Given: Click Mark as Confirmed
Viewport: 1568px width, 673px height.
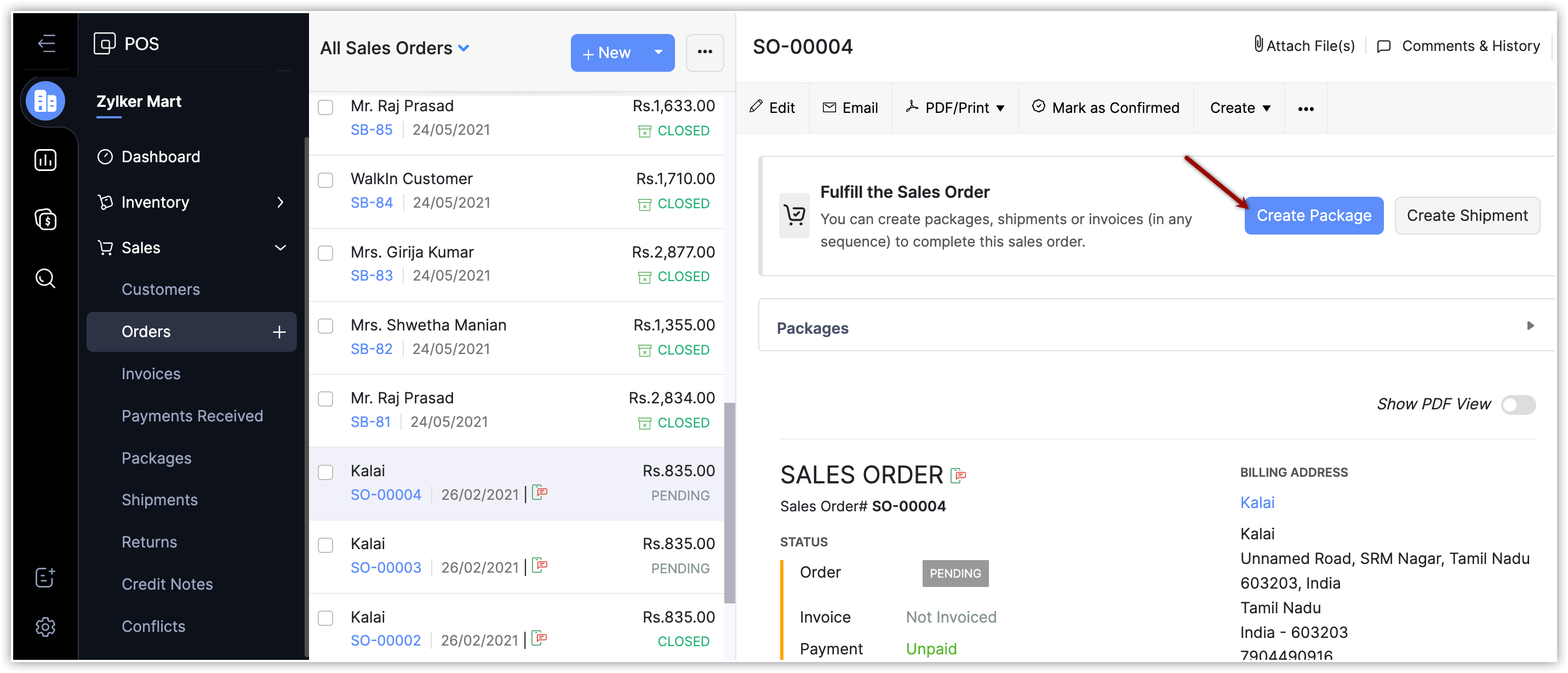Looking at the screenshot, I should [x=1106, y=108].
